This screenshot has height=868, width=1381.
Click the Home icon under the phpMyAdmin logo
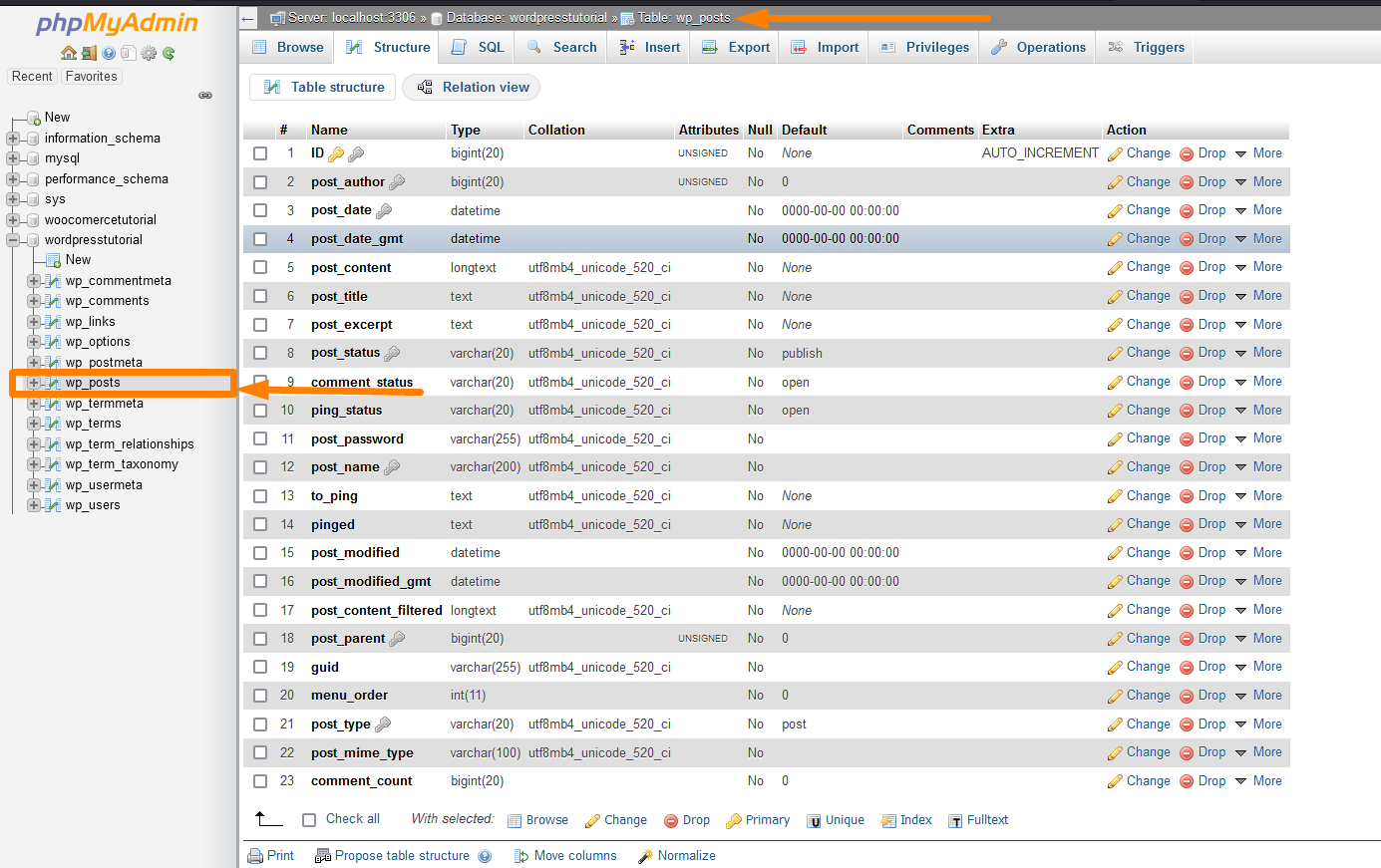pos(69,53)
